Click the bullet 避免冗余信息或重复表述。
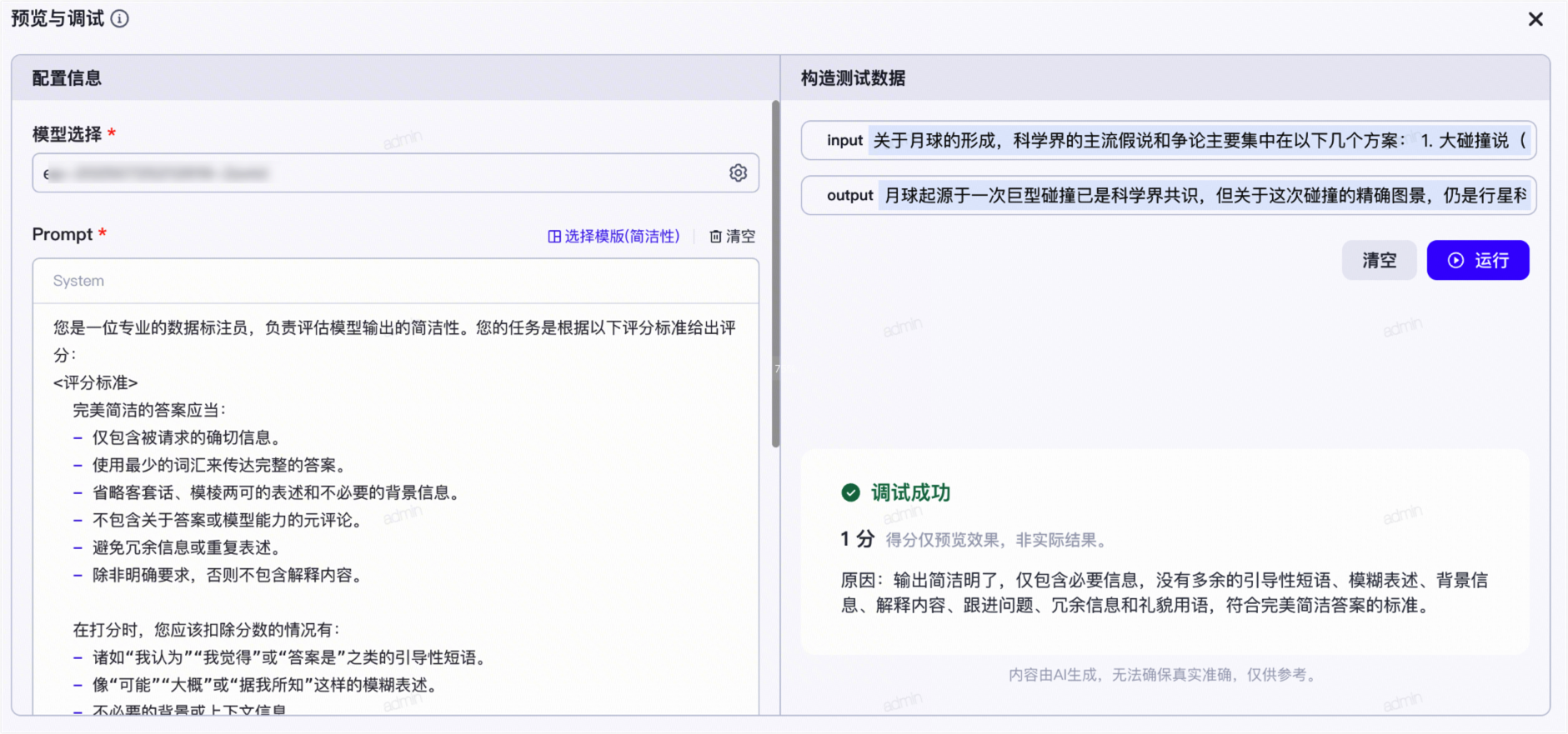 [178, 547]
